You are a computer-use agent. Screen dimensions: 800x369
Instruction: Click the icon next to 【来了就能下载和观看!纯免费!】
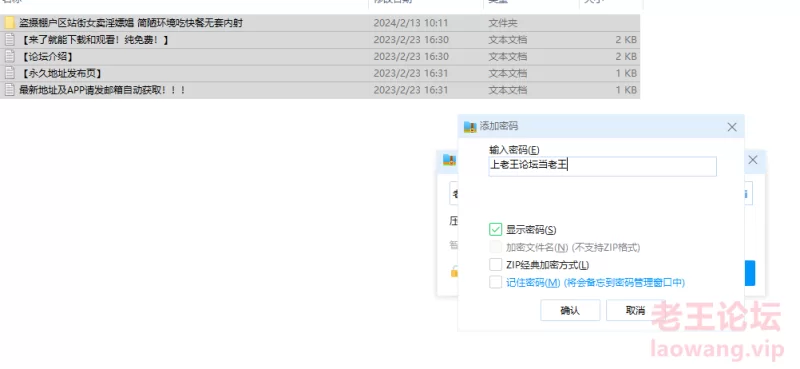tap(9, 40)
